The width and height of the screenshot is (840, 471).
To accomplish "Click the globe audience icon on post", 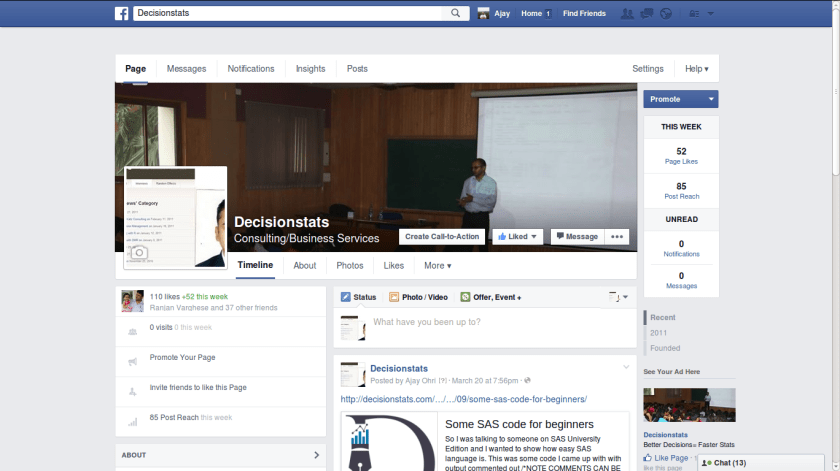I will [x=527, y=380].
